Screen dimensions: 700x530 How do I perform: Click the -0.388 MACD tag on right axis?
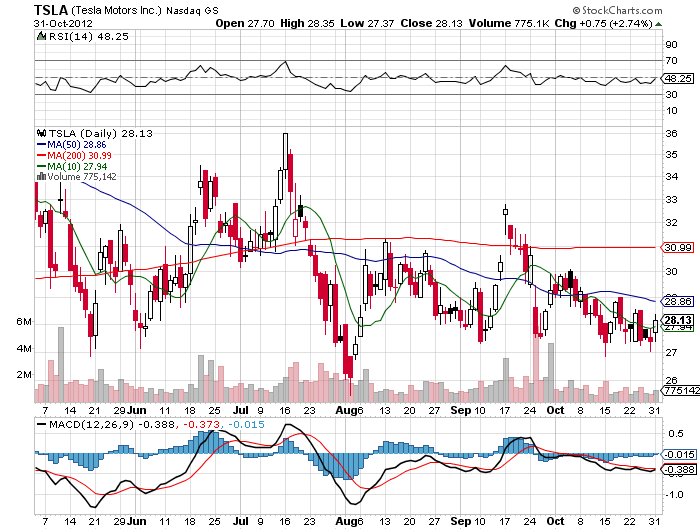(679, 470)
